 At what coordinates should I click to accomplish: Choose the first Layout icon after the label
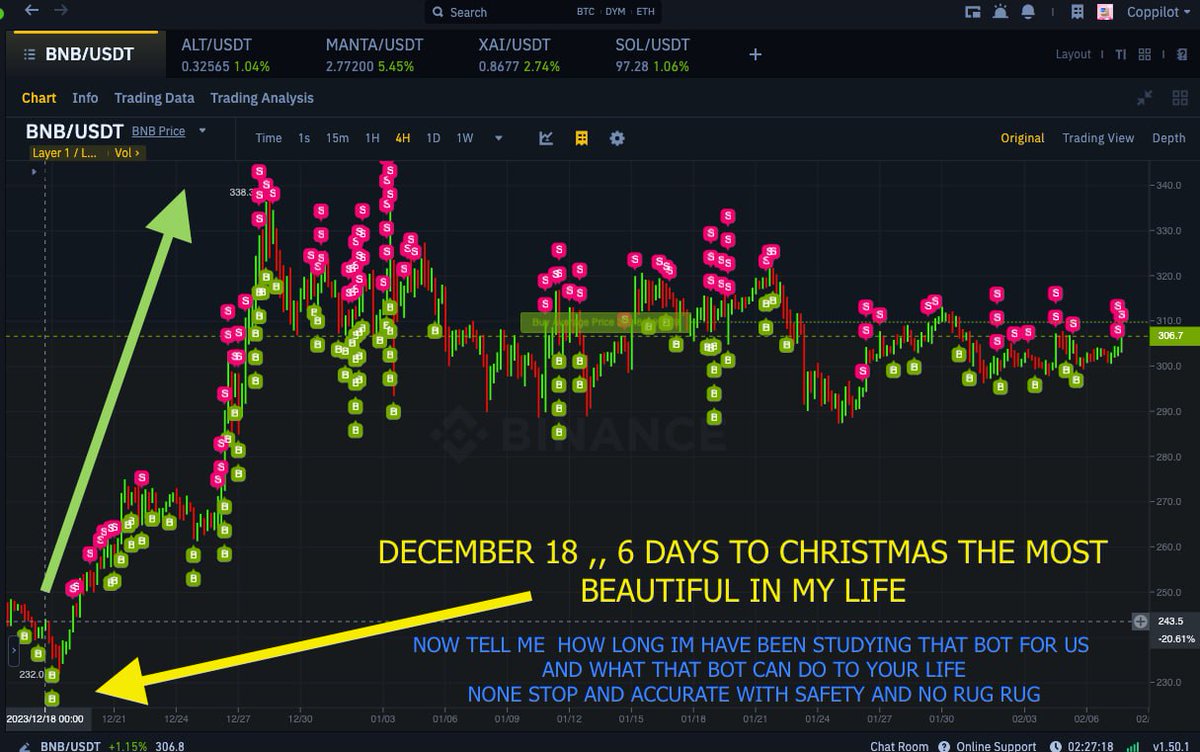coord(1121,54)
